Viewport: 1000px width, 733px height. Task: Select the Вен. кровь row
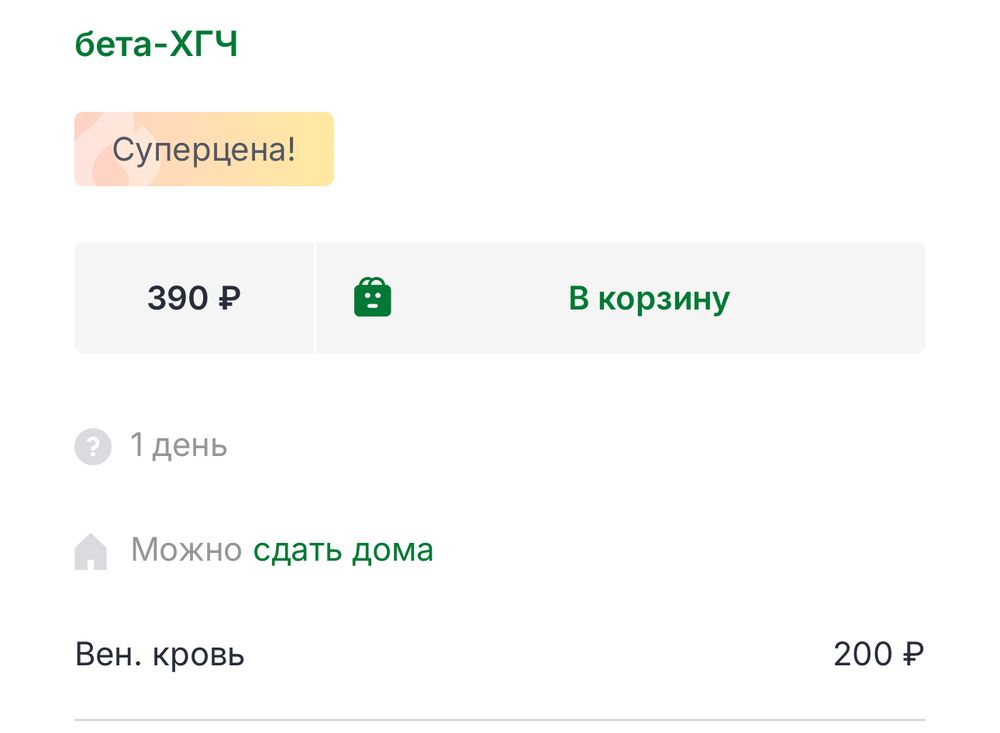(160, 654)
